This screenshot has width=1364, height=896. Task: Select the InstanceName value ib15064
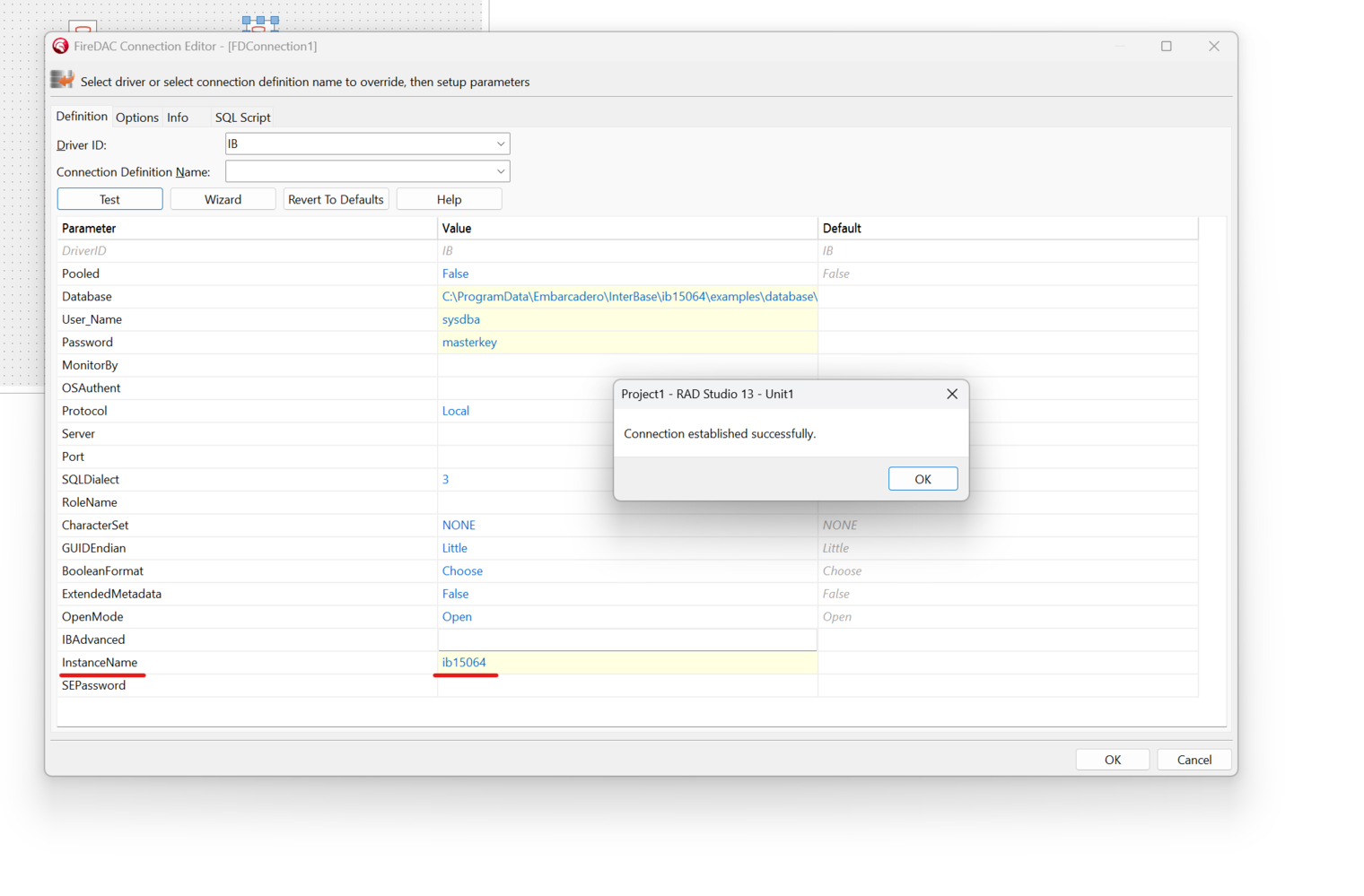(x=464, y=662)
